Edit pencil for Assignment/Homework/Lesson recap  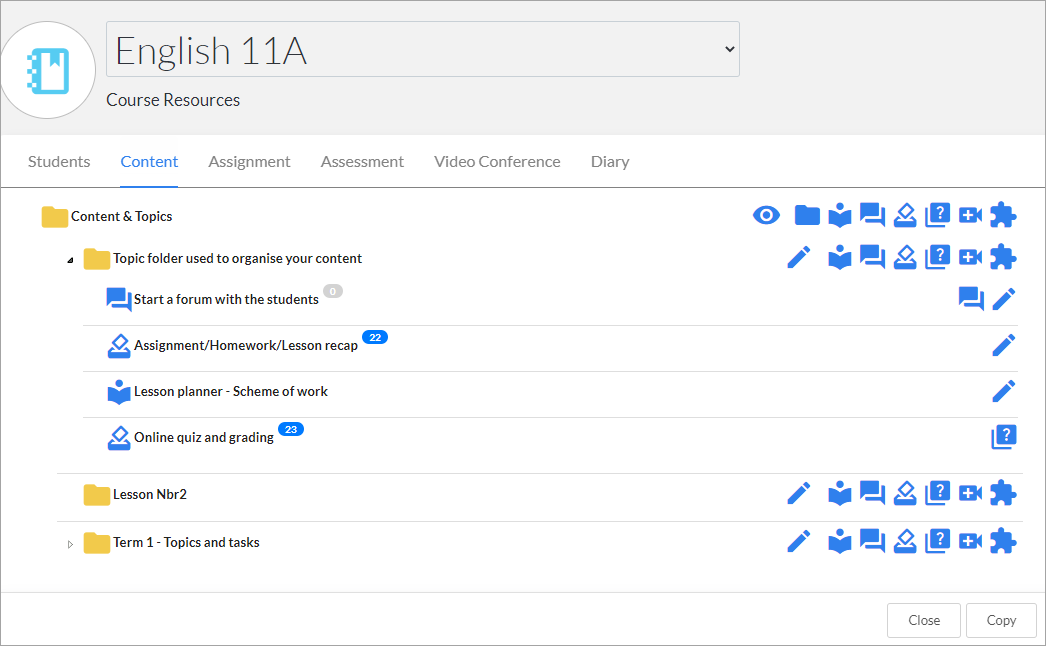click(x=1003, y=345)
